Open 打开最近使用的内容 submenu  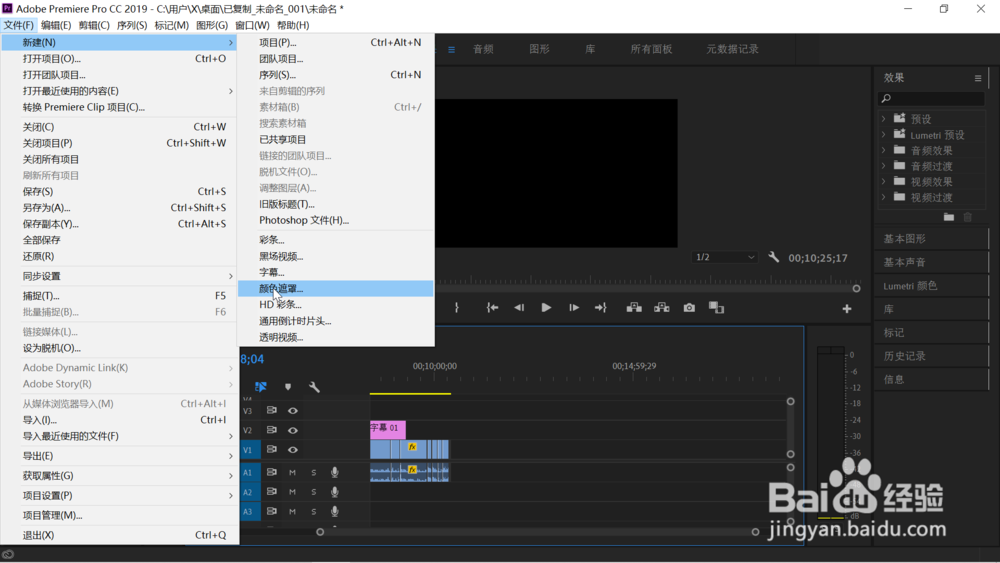tap(120, 91)
